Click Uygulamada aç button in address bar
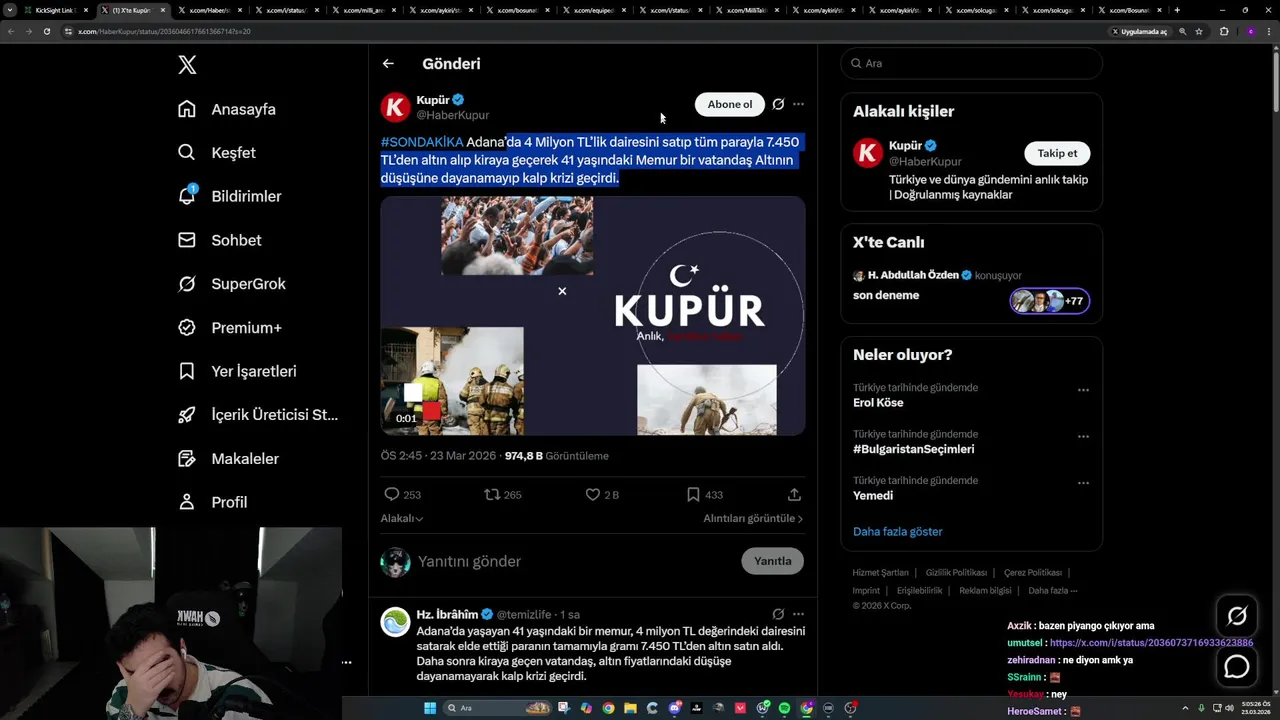1280x720 pixels. pyautogui.click(x=1140, y=31)
